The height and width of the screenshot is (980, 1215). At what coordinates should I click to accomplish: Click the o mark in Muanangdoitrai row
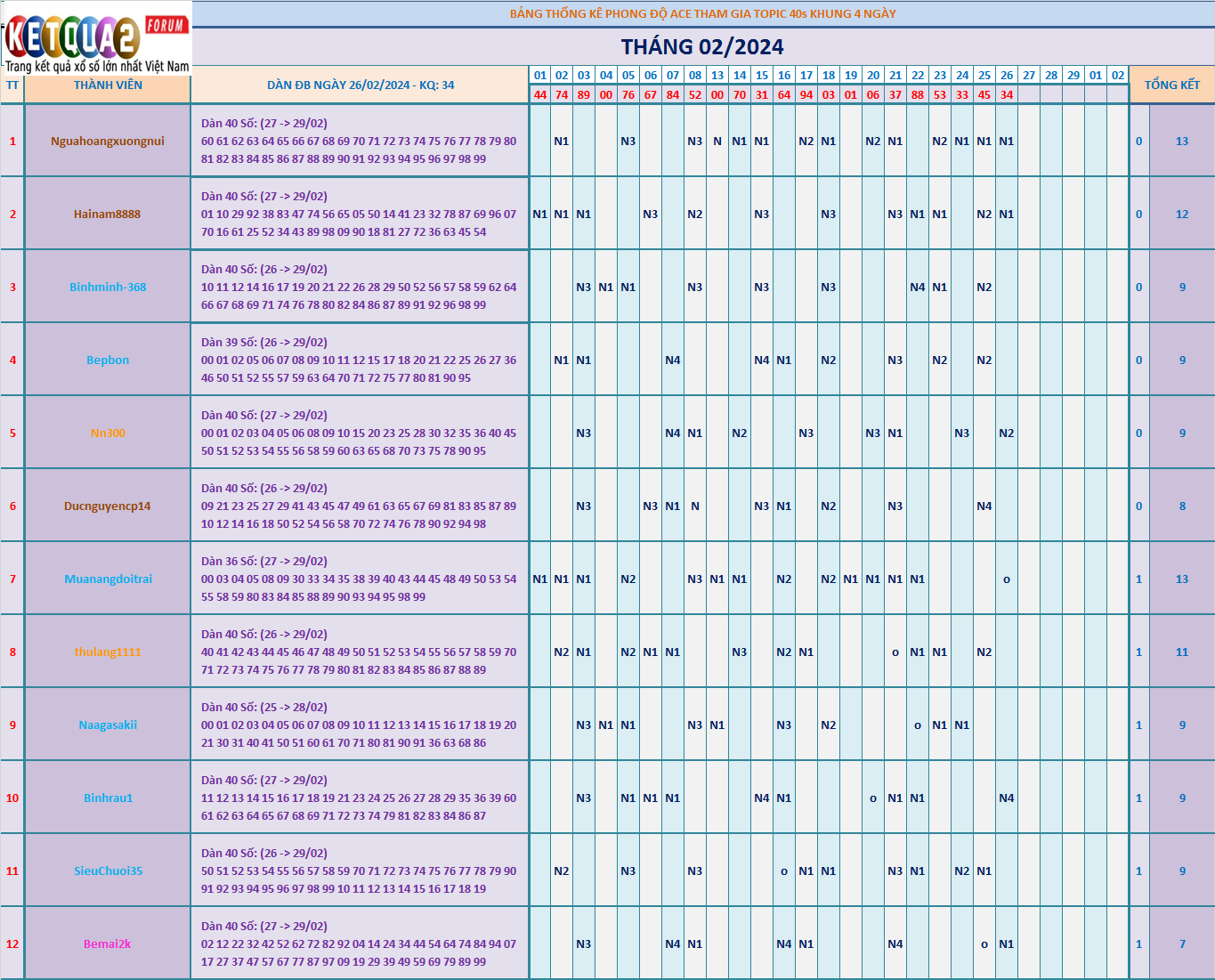[x=1007, y=579]
